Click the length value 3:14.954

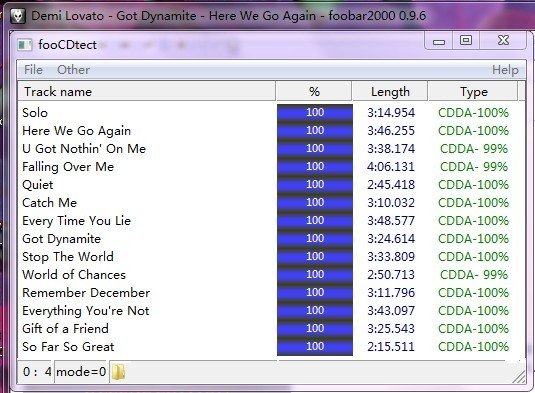(391, 113)
